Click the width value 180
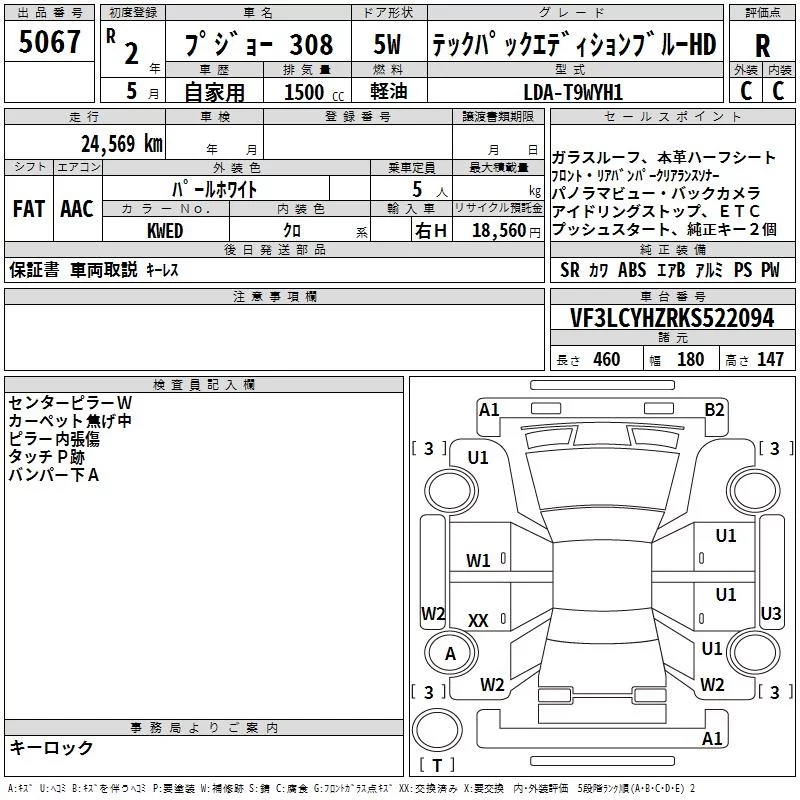 [690, 360]
